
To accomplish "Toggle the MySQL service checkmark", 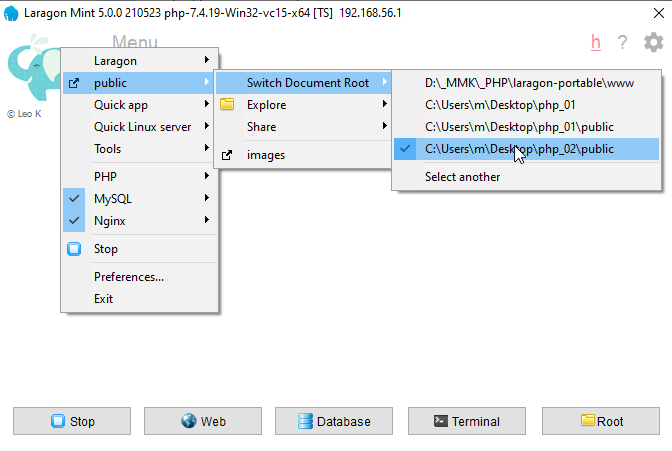I will (74, 199).
